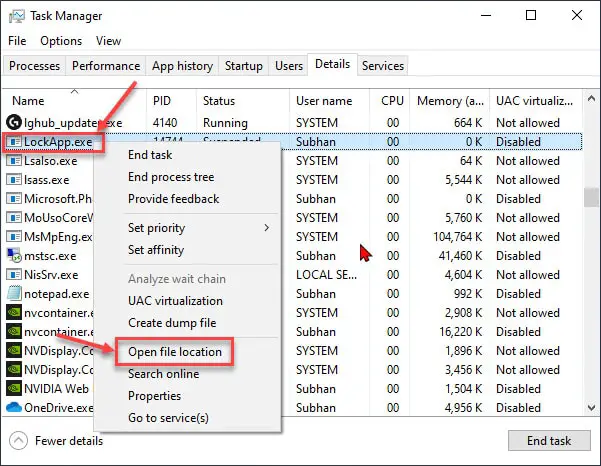Click the End task button at bottom
Image resolution: width=601 pixels, height=466 pixels.
[x=549, y=441]
